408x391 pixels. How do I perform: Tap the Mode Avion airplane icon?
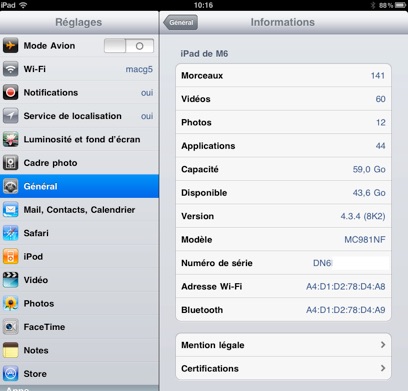10,45
